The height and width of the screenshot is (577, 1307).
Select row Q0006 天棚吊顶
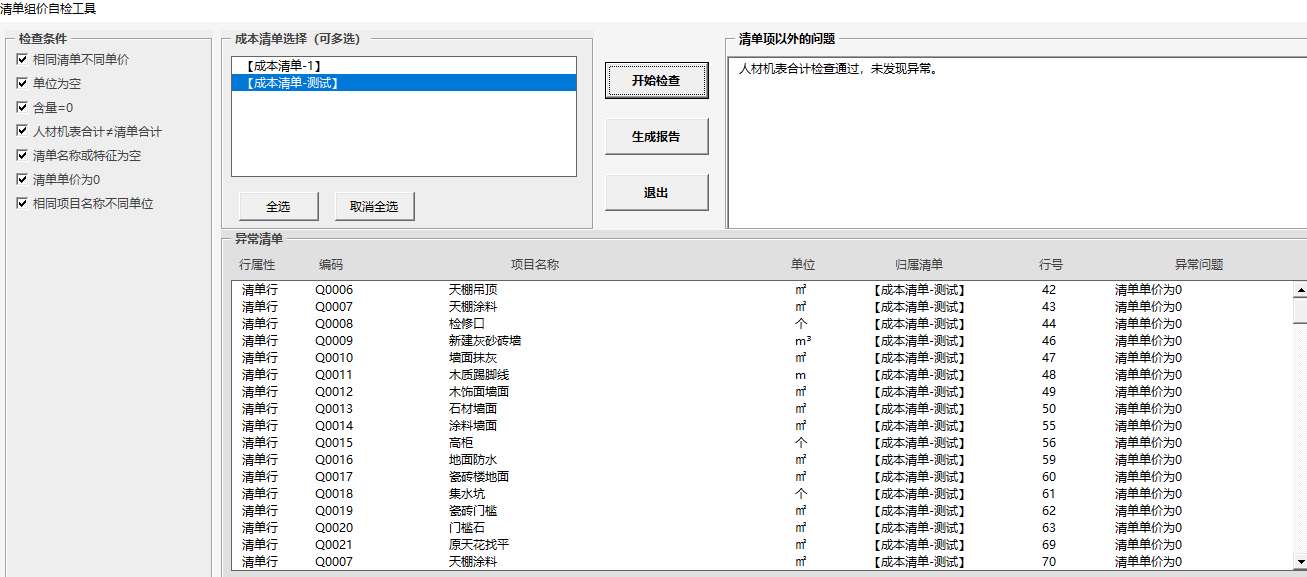pyautogui.click(x=761, y=290)
